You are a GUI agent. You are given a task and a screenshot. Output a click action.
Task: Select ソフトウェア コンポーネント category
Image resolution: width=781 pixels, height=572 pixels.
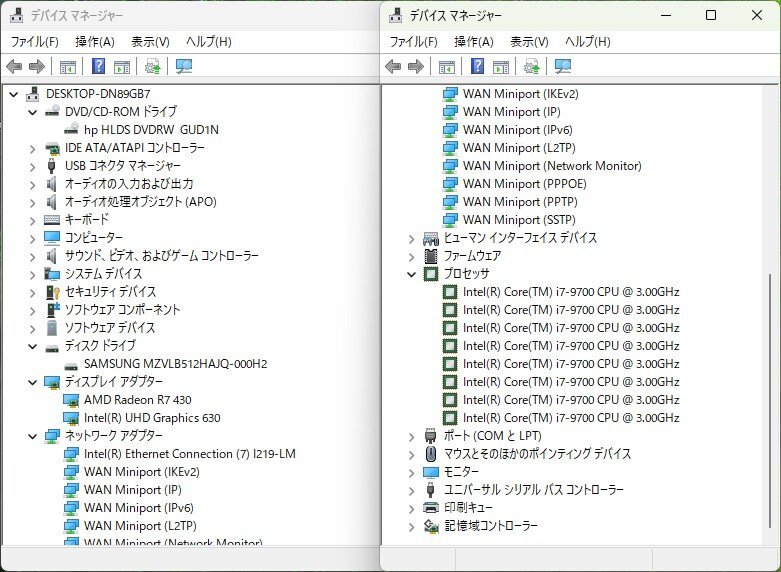[123, 309]
